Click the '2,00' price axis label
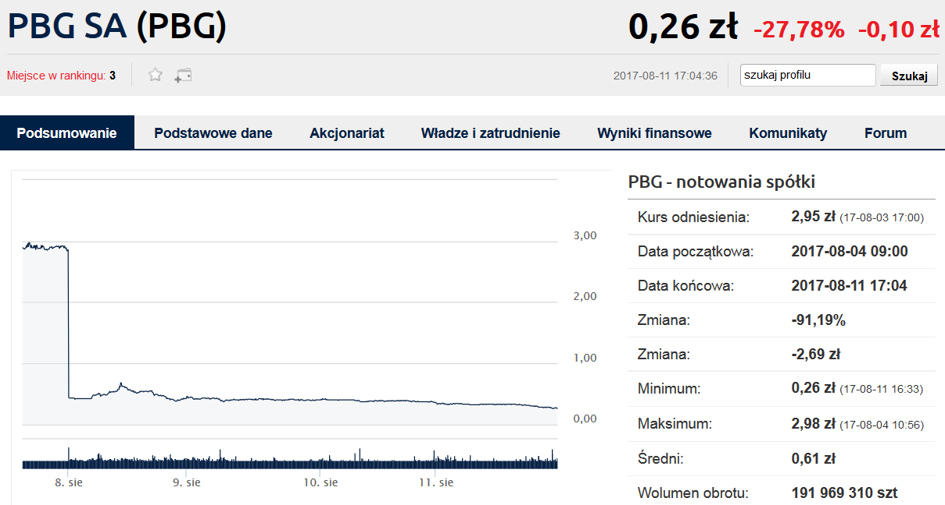945x505 pixels. point(585,296)
